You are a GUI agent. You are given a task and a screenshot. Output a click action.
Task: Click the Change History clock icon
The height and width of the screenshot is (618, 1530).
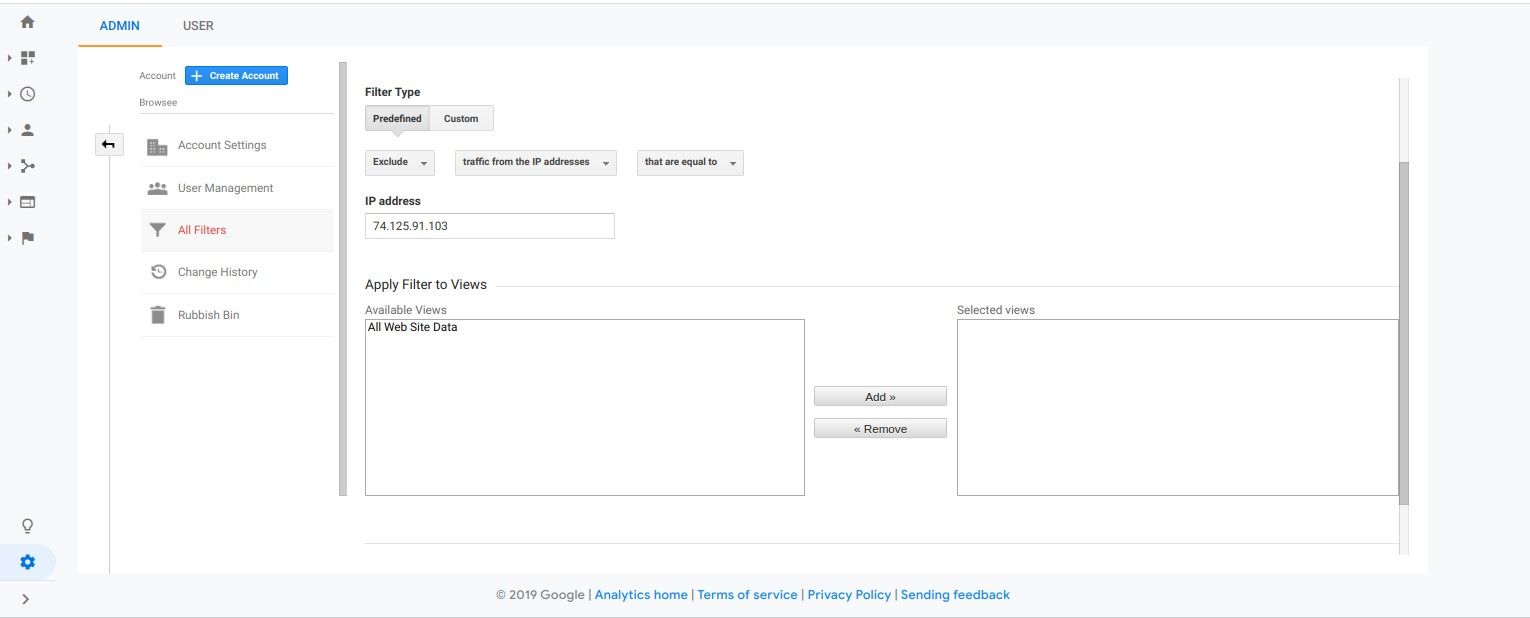coord(157,272)
